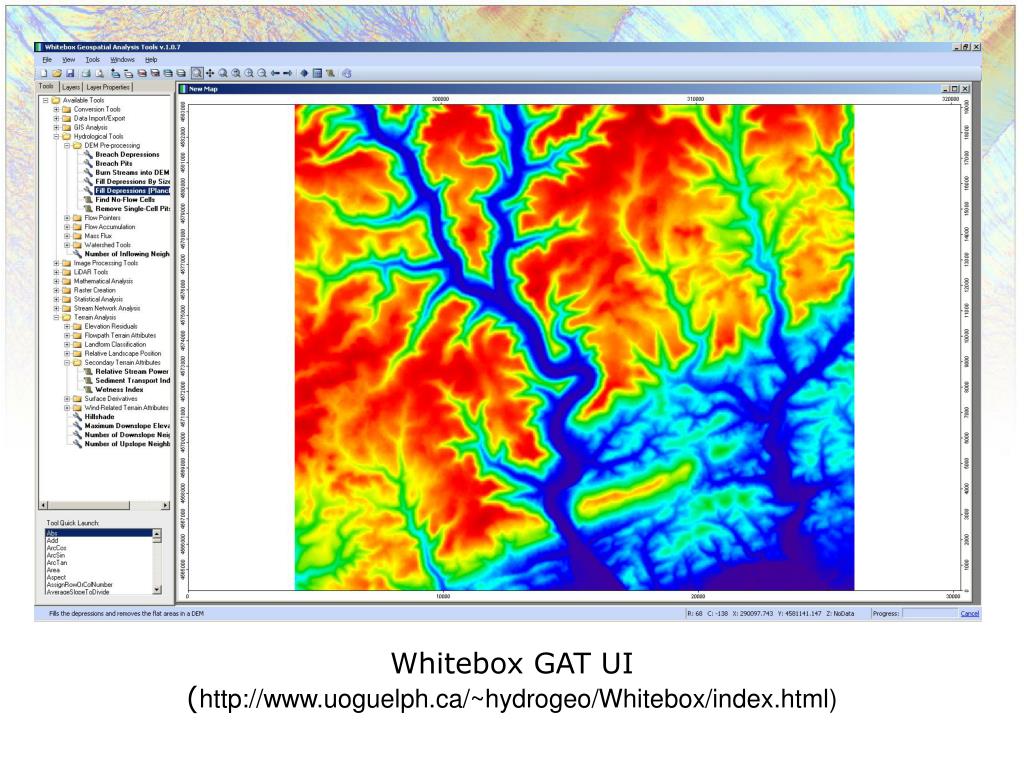Click the Zoom In magnifier icon
Screen dimensions: 1024x768
coord(248,73)
